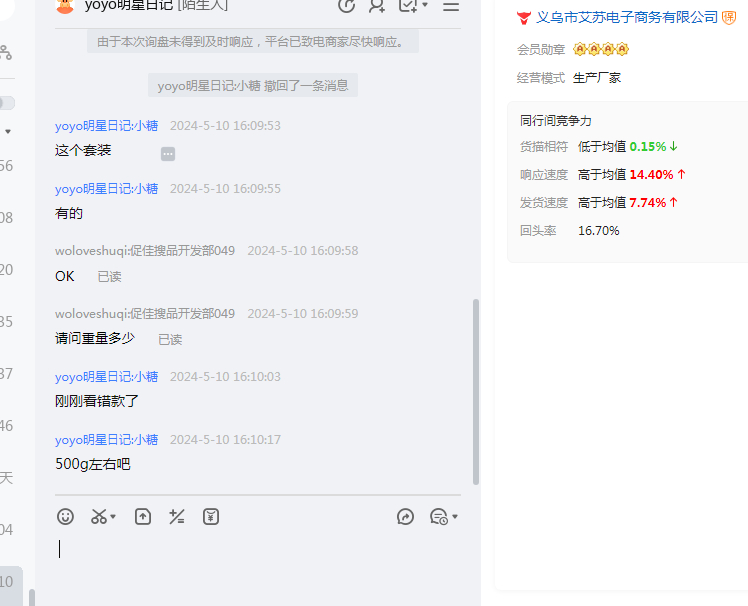Screen dimensions: 748x606
Task: Open the quick phrases icon
Action: [x=177, y=517]
